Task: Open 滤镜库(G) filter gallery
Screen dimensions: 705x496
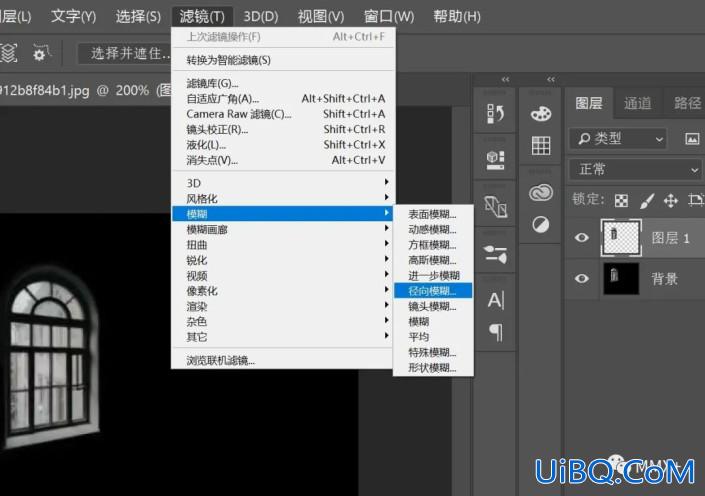Action: (x=282, y=83)
